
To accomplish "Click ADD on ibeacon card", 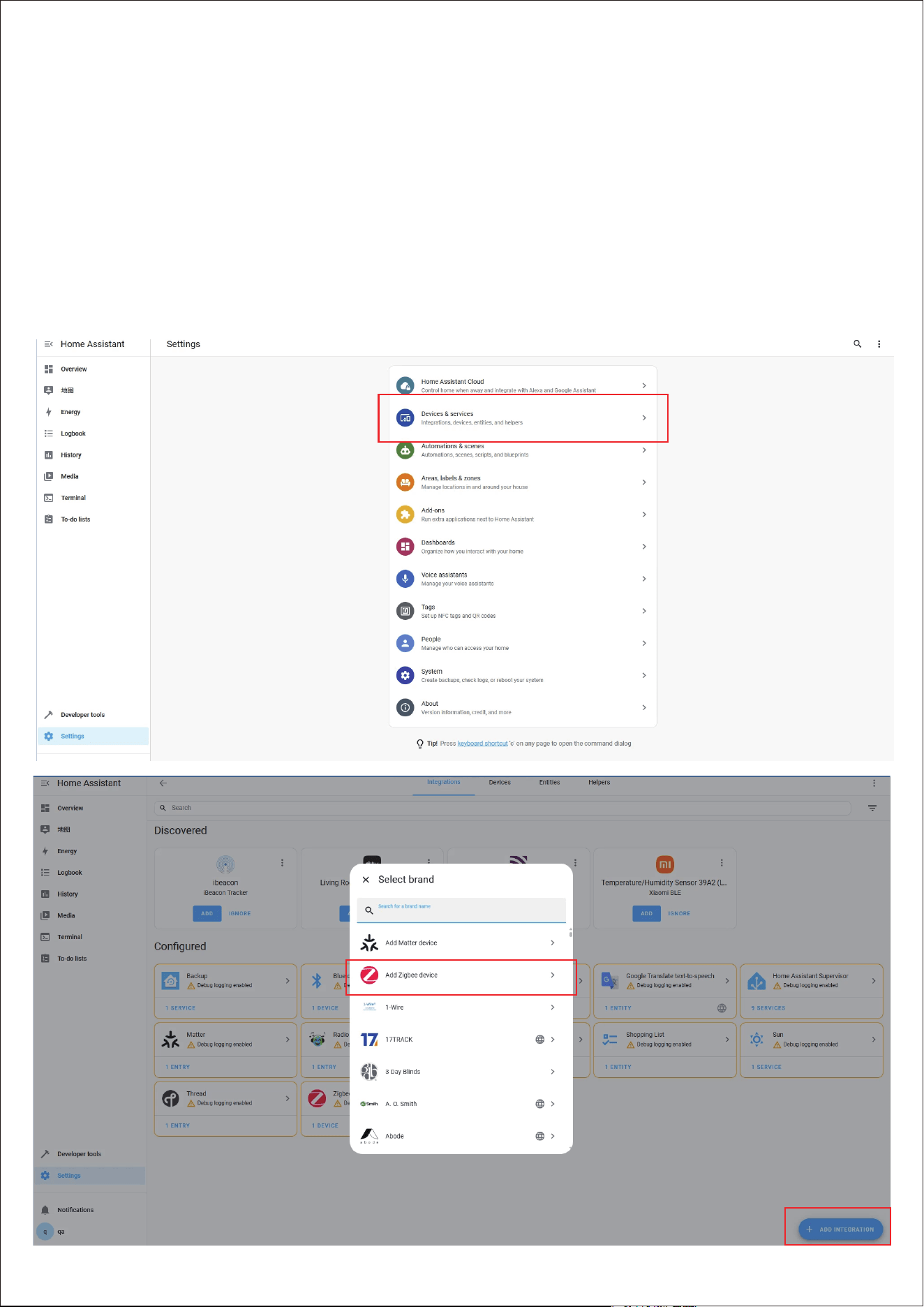I will [x=207, y=913].
